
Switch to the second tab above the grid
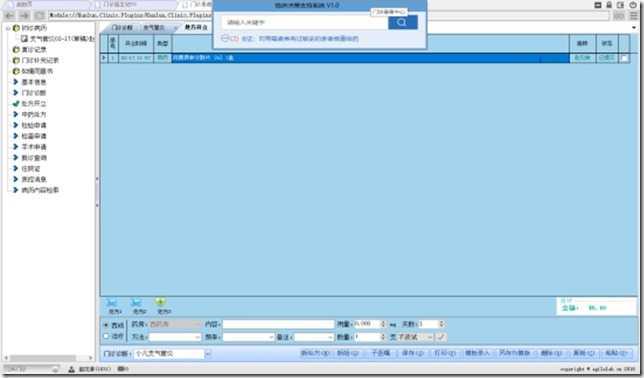[154, 28]
